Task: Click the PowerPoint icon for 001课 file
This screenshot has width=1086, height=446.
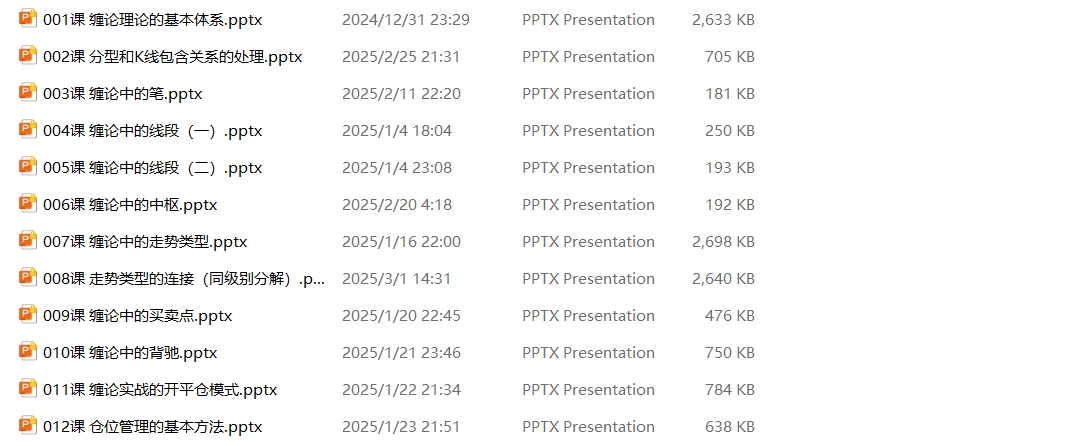Action: [x=28, y=18]
